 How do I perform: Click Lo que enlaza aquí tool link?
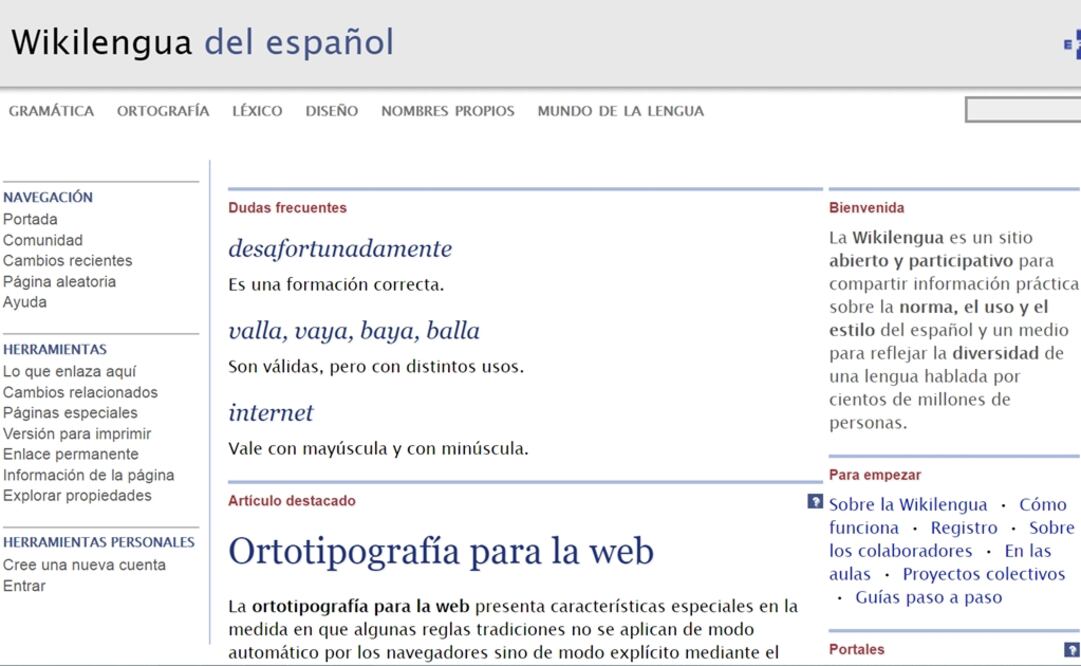click(x=69, y=371)
